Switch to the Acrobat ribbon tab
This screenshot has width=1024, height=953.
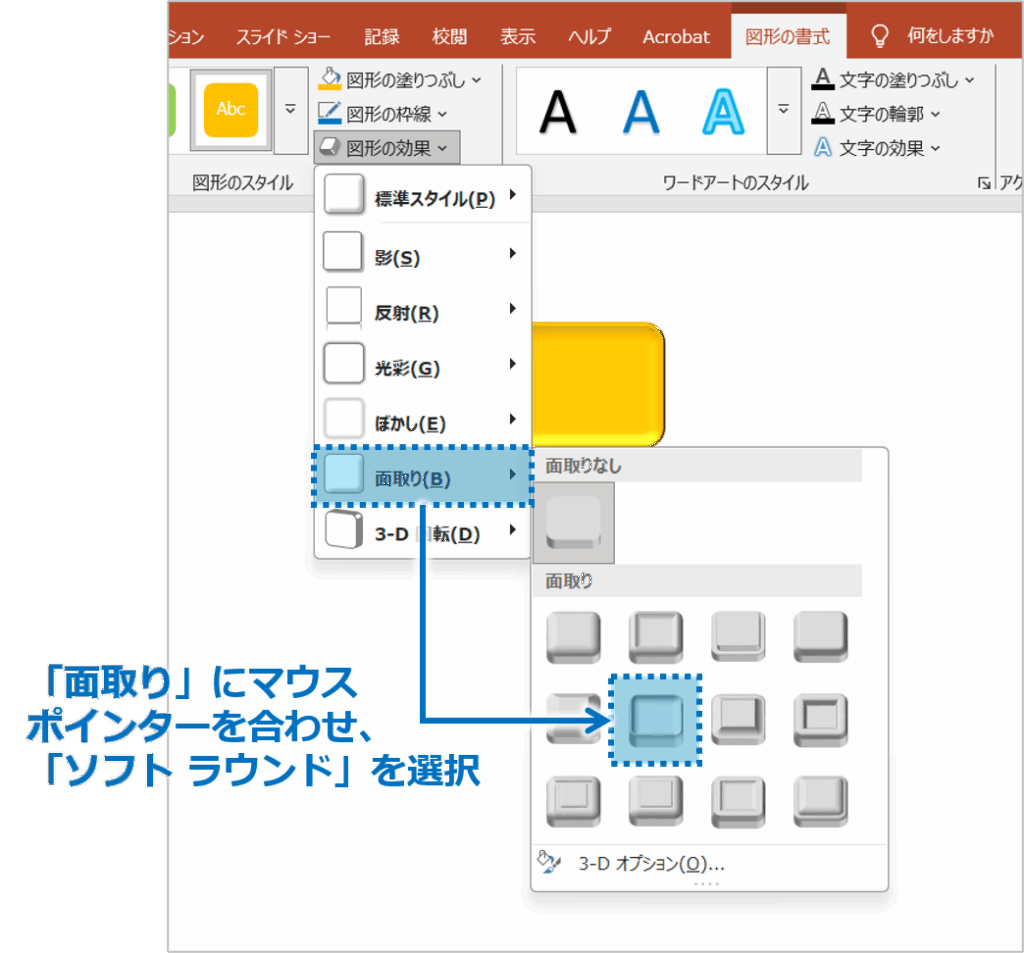tap(676, 33)
